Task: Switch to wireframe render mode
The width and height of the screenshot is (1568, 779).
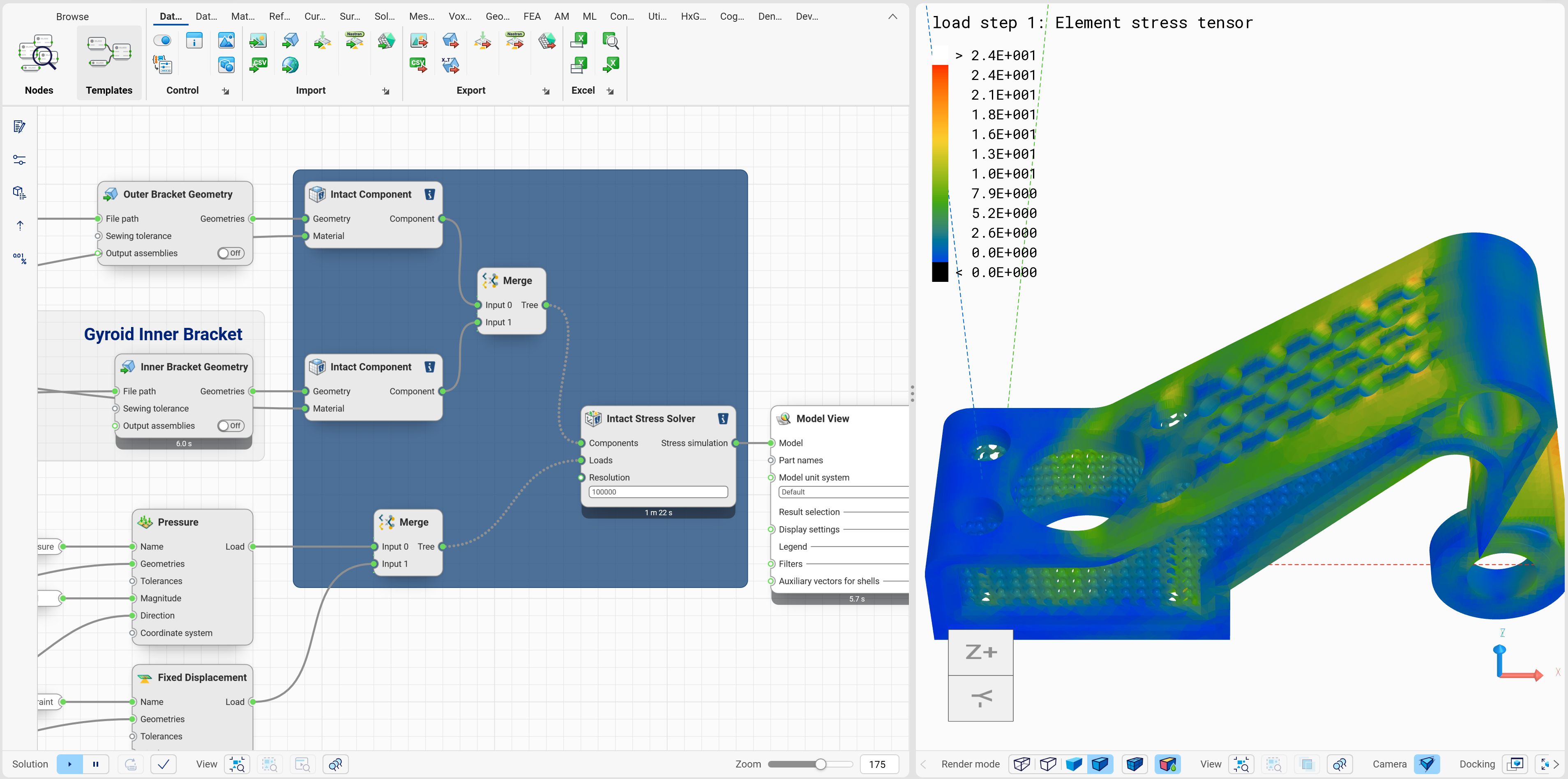Action: 1022,764
